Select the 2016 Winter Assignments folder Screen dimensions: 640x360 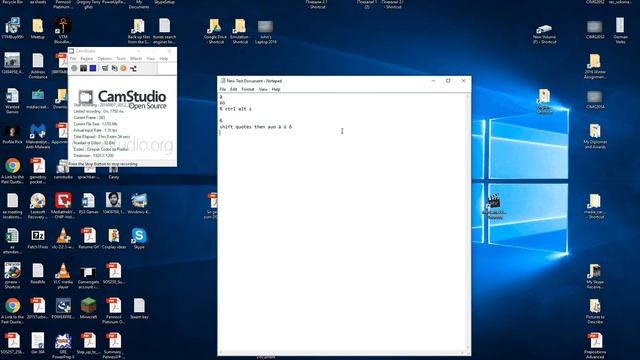[x=595, y=66]
